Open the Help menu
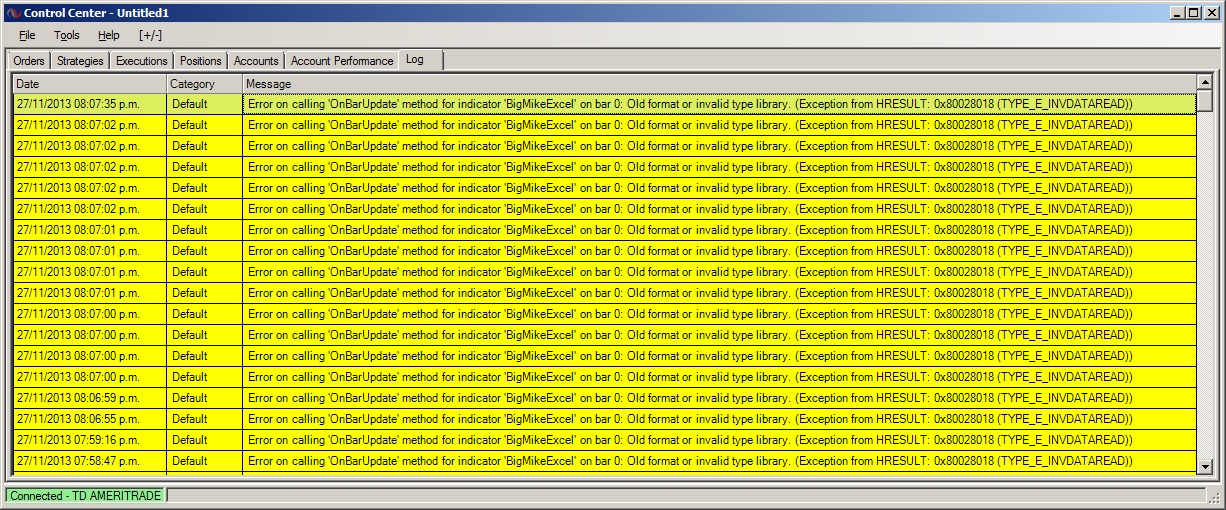The width and height of the screenshot is (1226, 510). click(x=108, y=35)
